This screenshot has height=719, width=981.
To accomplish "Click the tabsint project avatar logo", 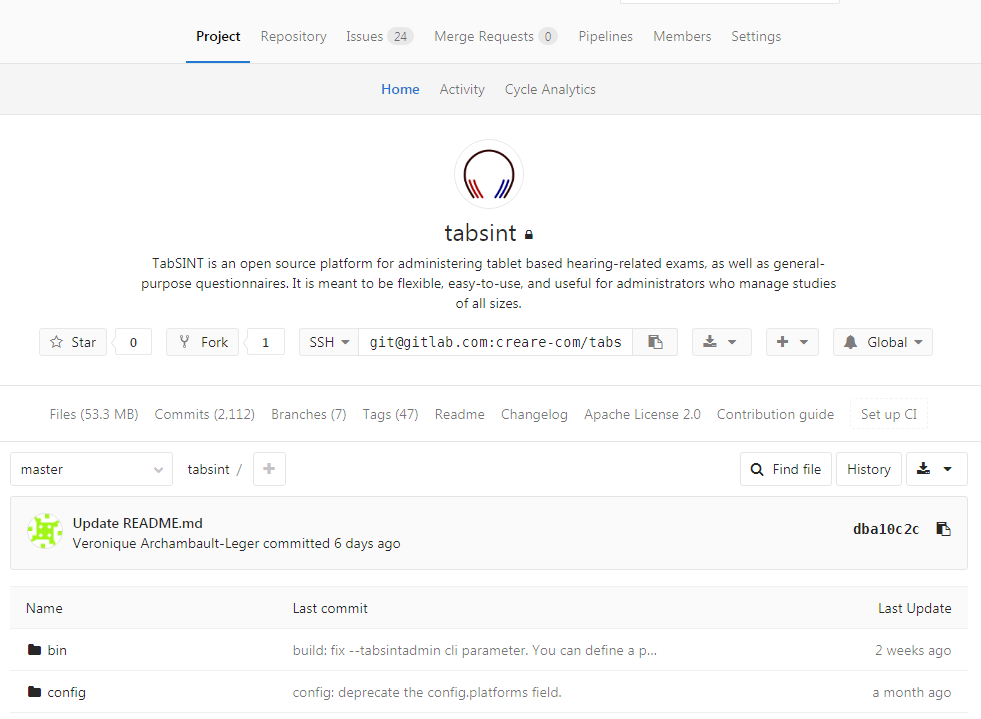I will [489, 174].
